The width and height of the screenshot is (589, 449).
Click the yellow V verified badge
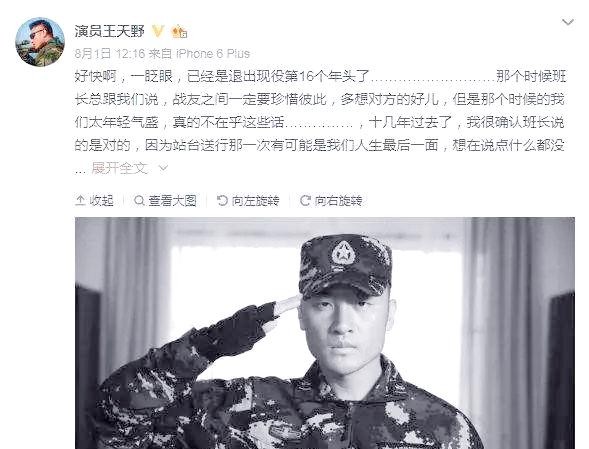[x=158, y=31]
